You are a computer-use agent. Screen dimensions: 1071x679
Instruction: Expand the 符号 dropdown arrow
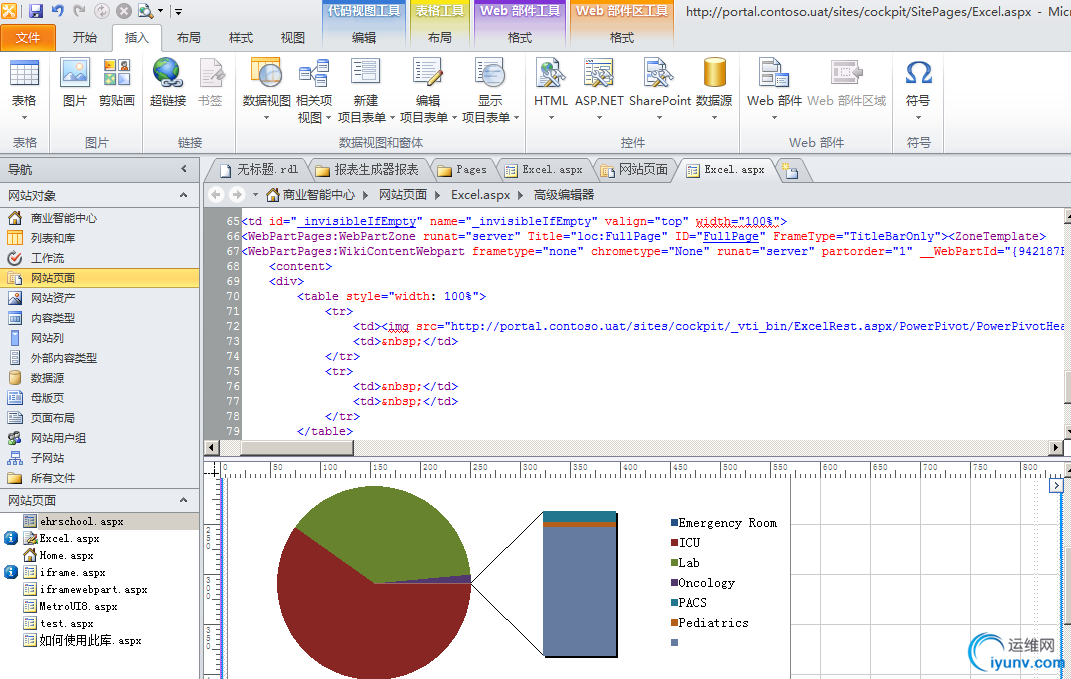pos(918,117)
